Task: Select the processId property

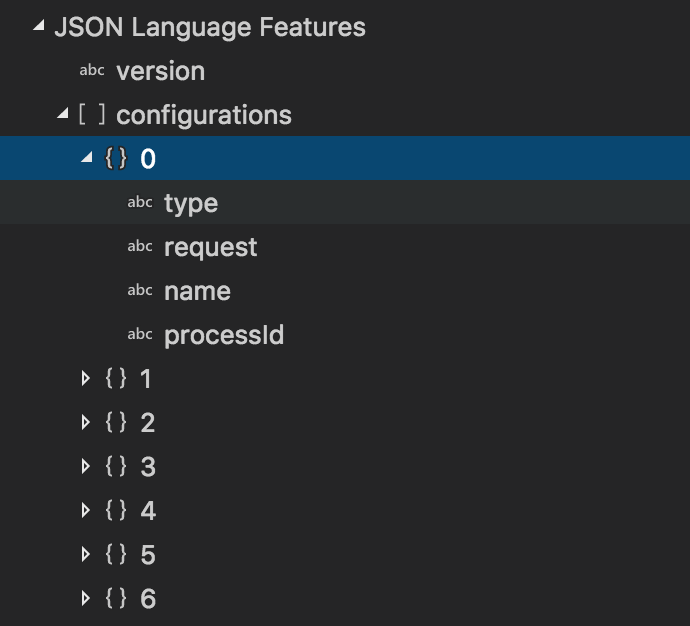Action: point(224,336)
